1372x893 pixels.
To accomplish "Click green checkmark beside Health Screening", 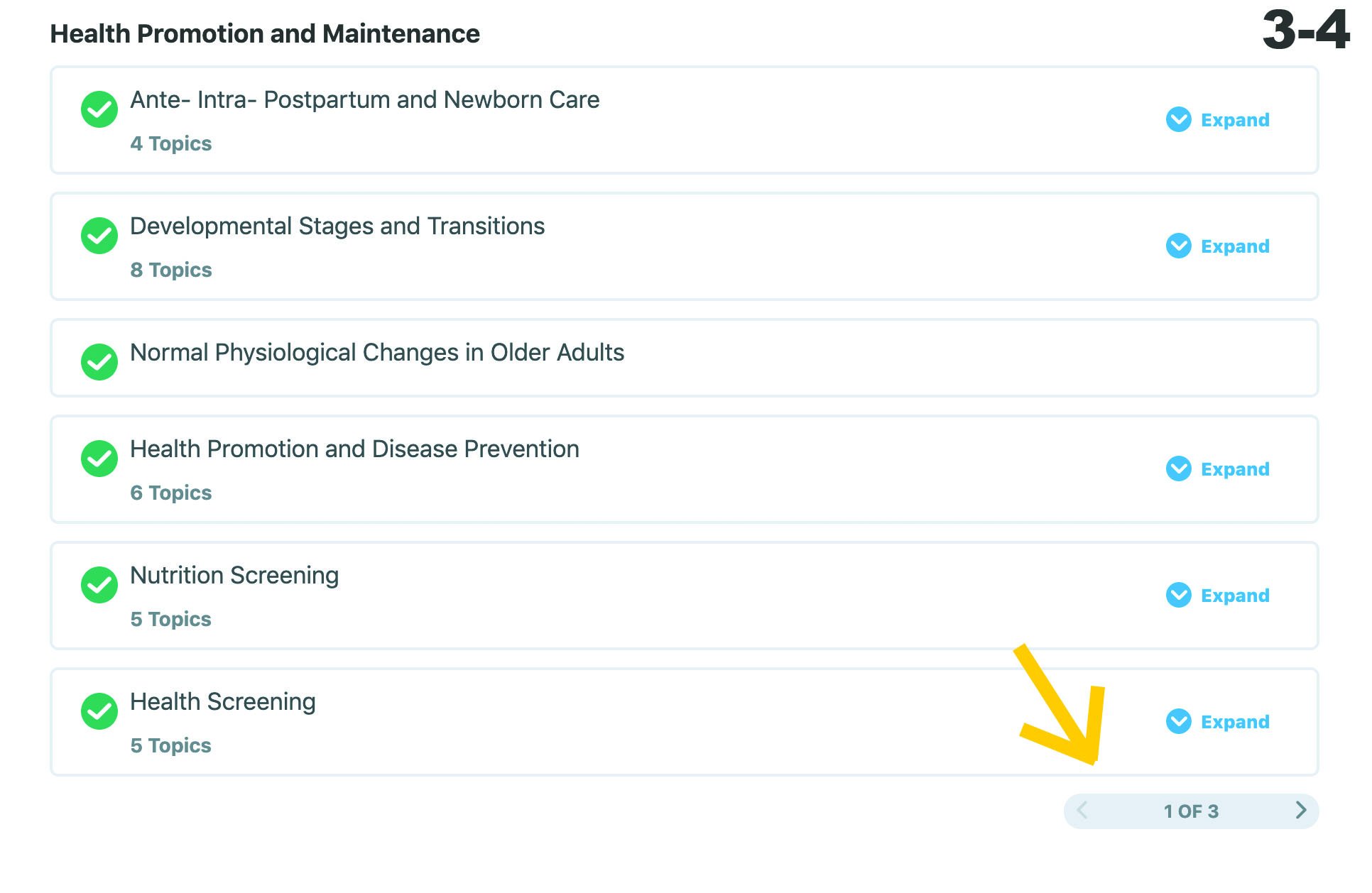I will coord(99,711).
